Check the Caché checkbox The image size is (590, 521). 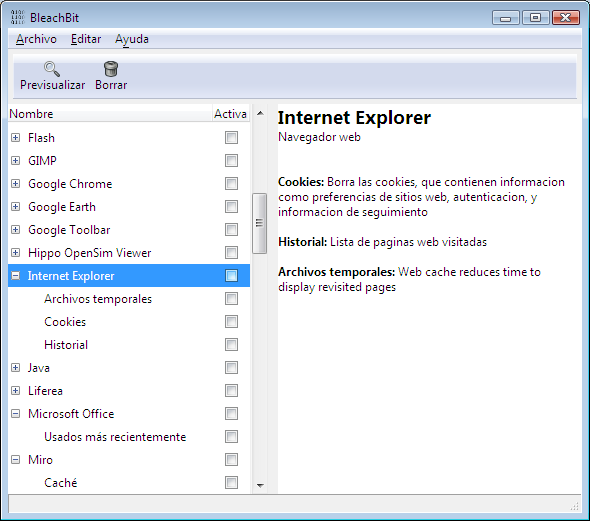click(x=231, y=483)
